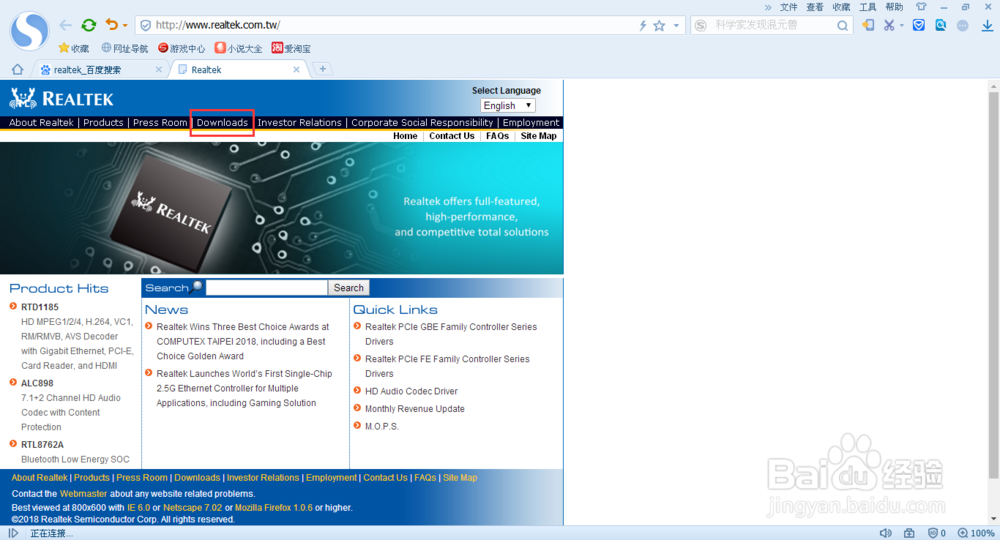Click the Webmaster link in the footer

pyautogui.click(x=84, y=493)
